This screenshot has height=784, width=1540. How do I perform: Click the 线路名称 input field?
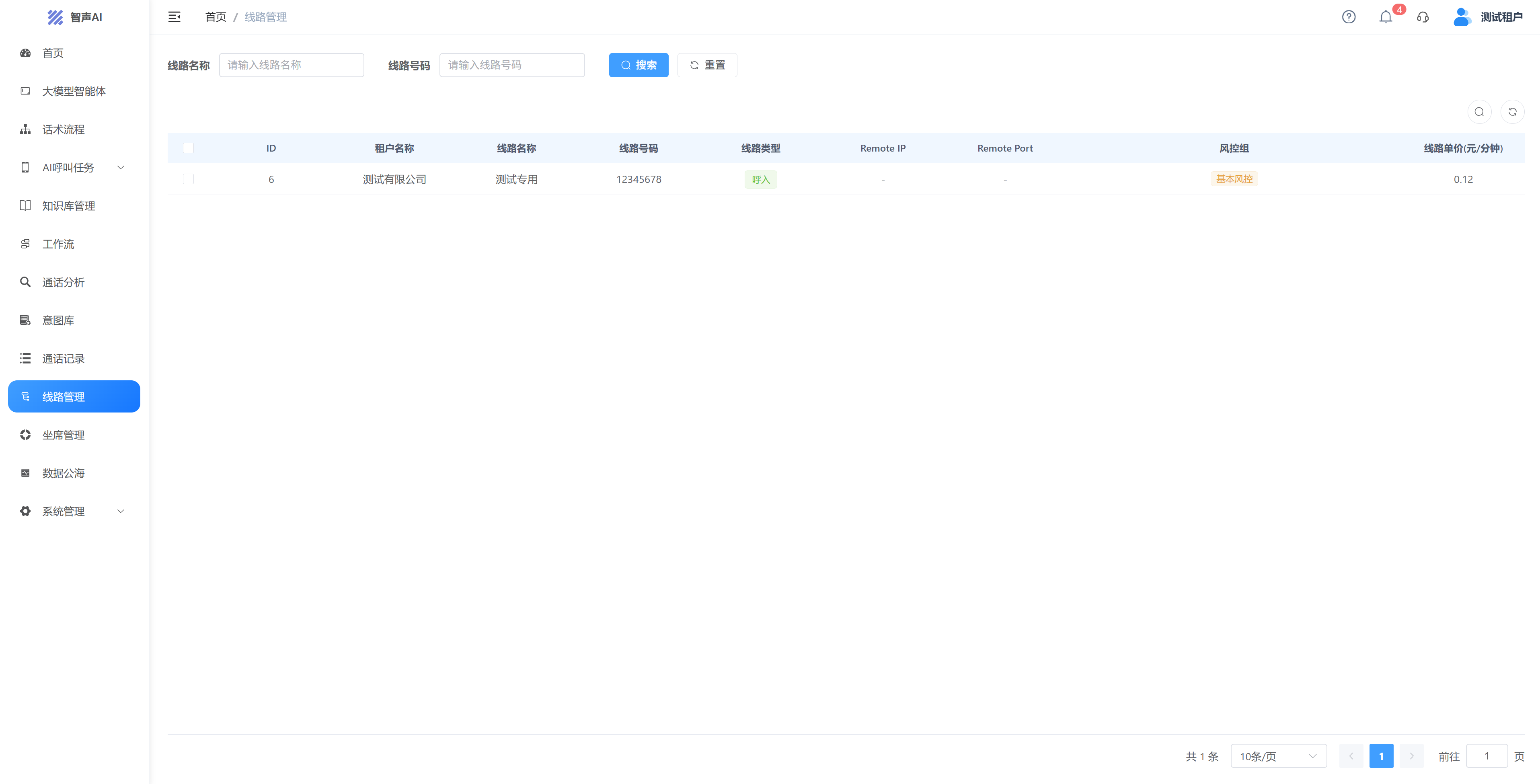(x=292, y=65)
